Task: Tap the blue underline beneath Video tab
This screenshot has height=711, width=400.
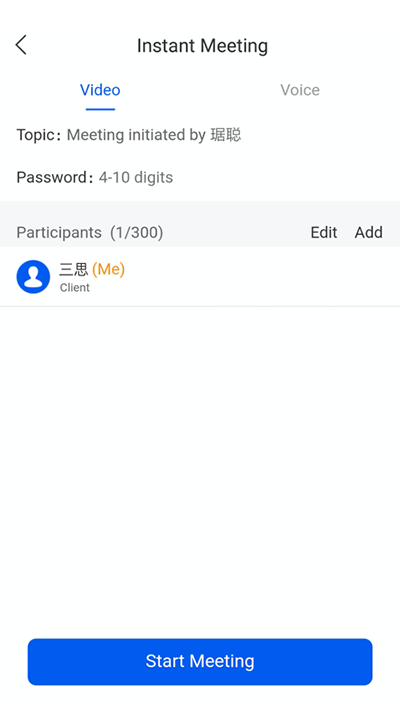Action: click(x=100, y=109)
